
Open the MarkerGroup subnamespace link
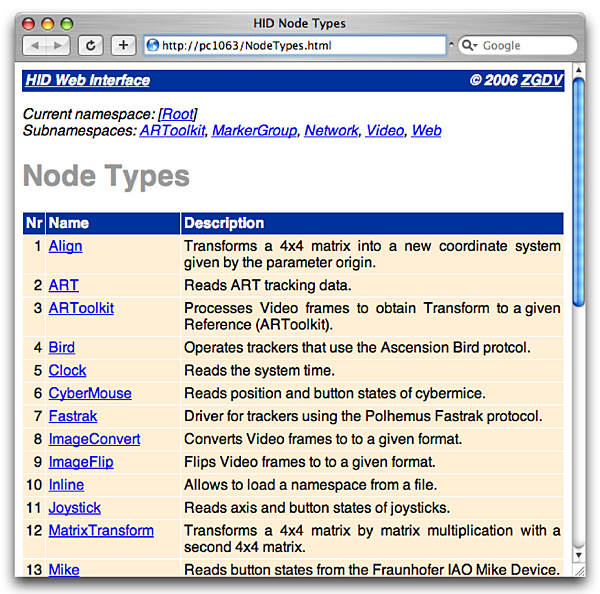pyautogui.click(x=254, y=131)
